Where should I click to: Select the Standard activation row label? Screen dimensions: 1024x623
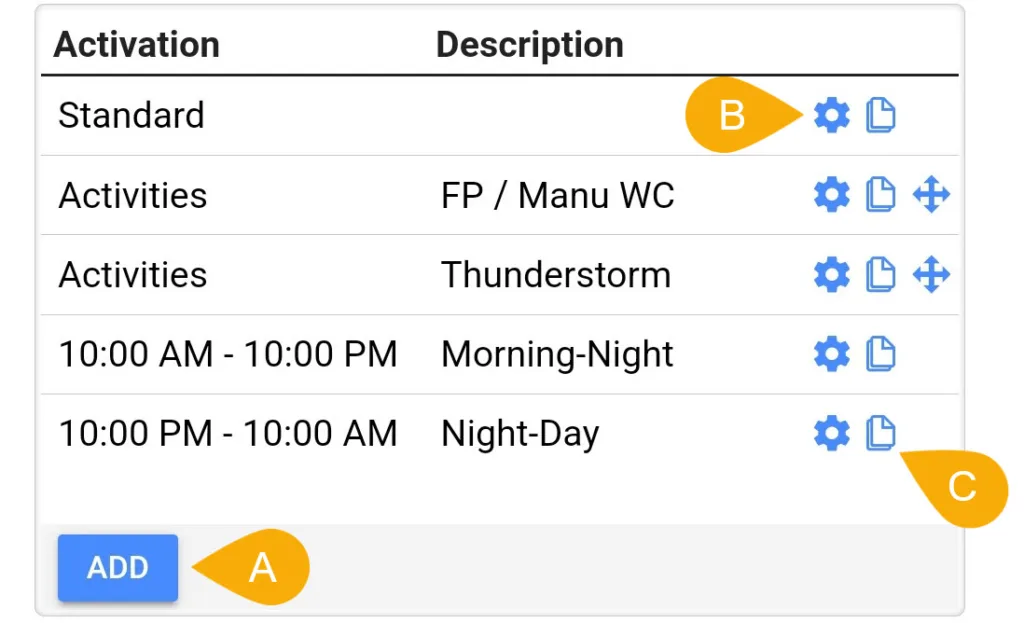tap(131, 116)
